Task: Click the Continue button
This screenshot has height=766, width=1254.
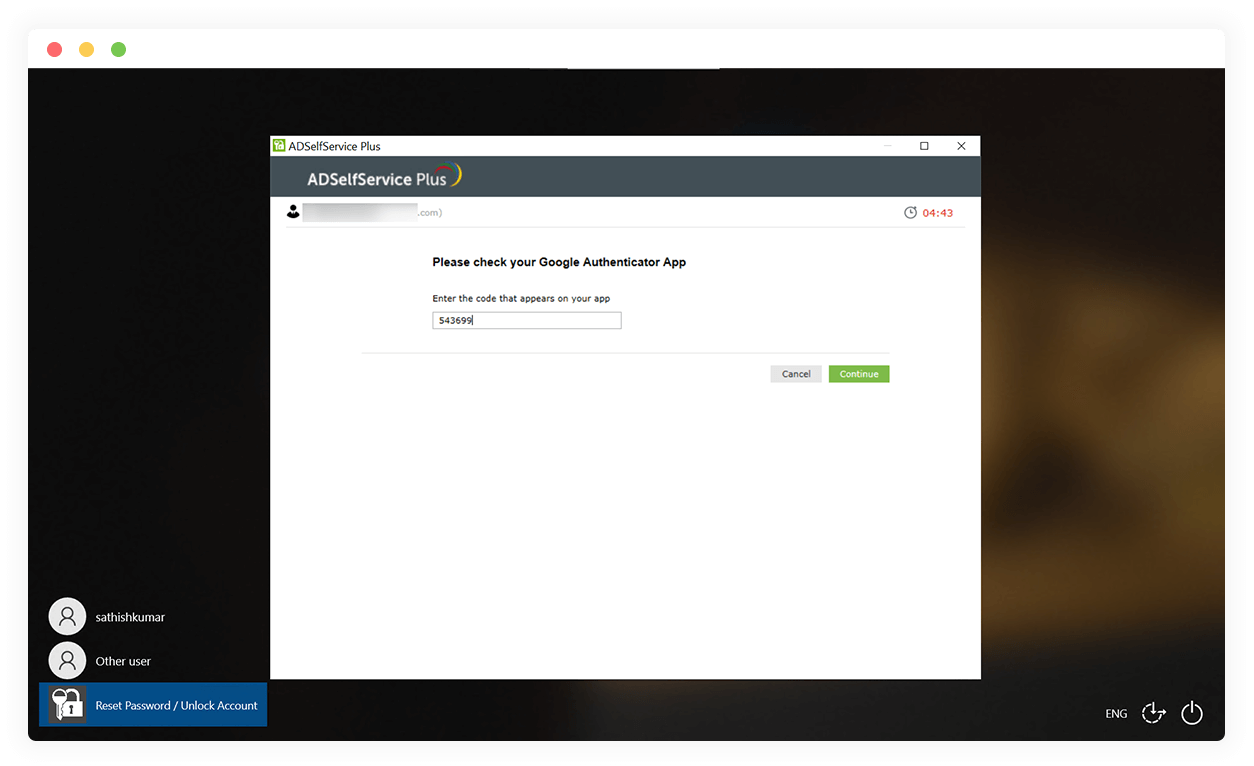Action: 858,374
